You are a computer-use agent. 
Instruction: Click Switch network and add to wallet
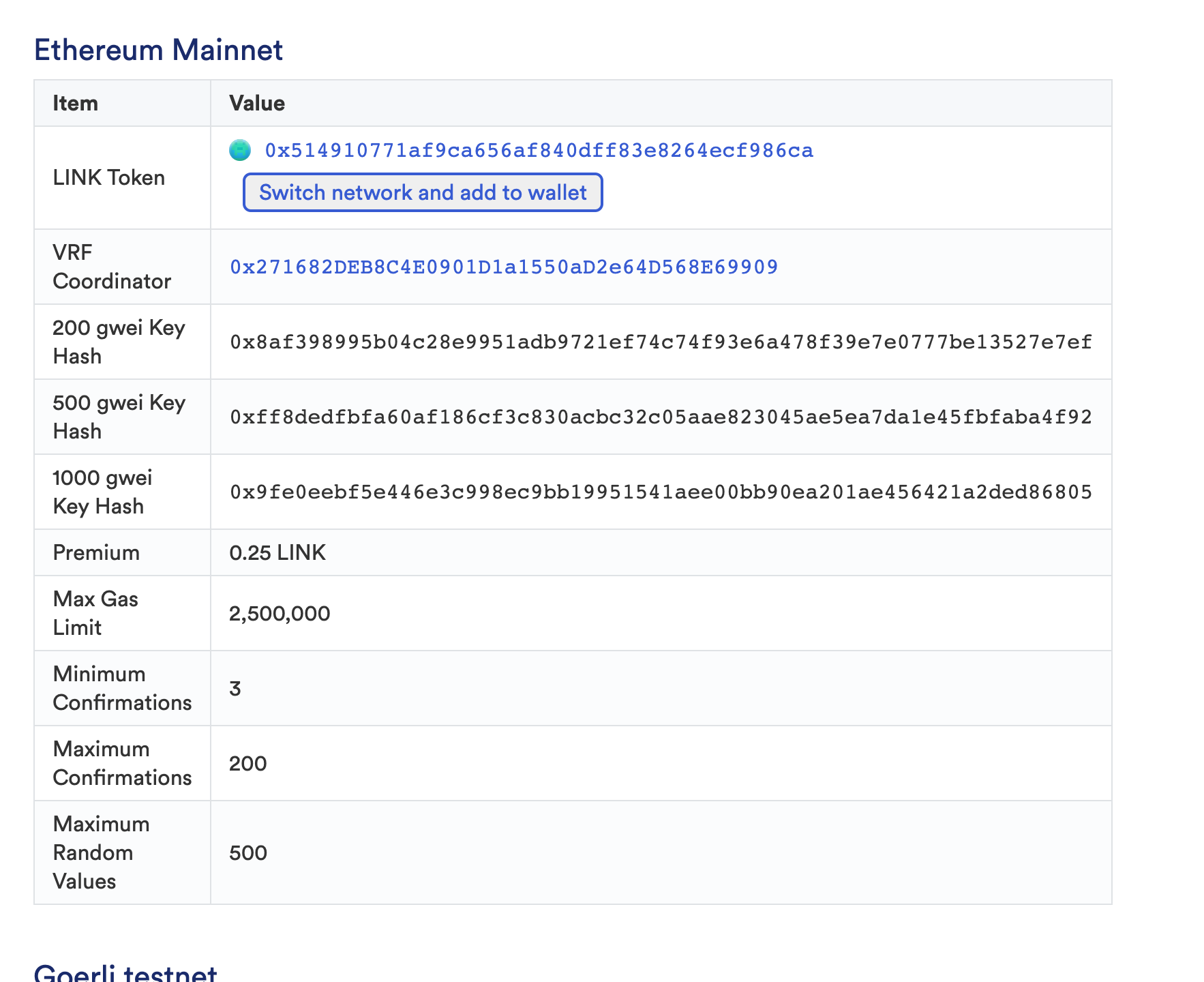[423, 192]
